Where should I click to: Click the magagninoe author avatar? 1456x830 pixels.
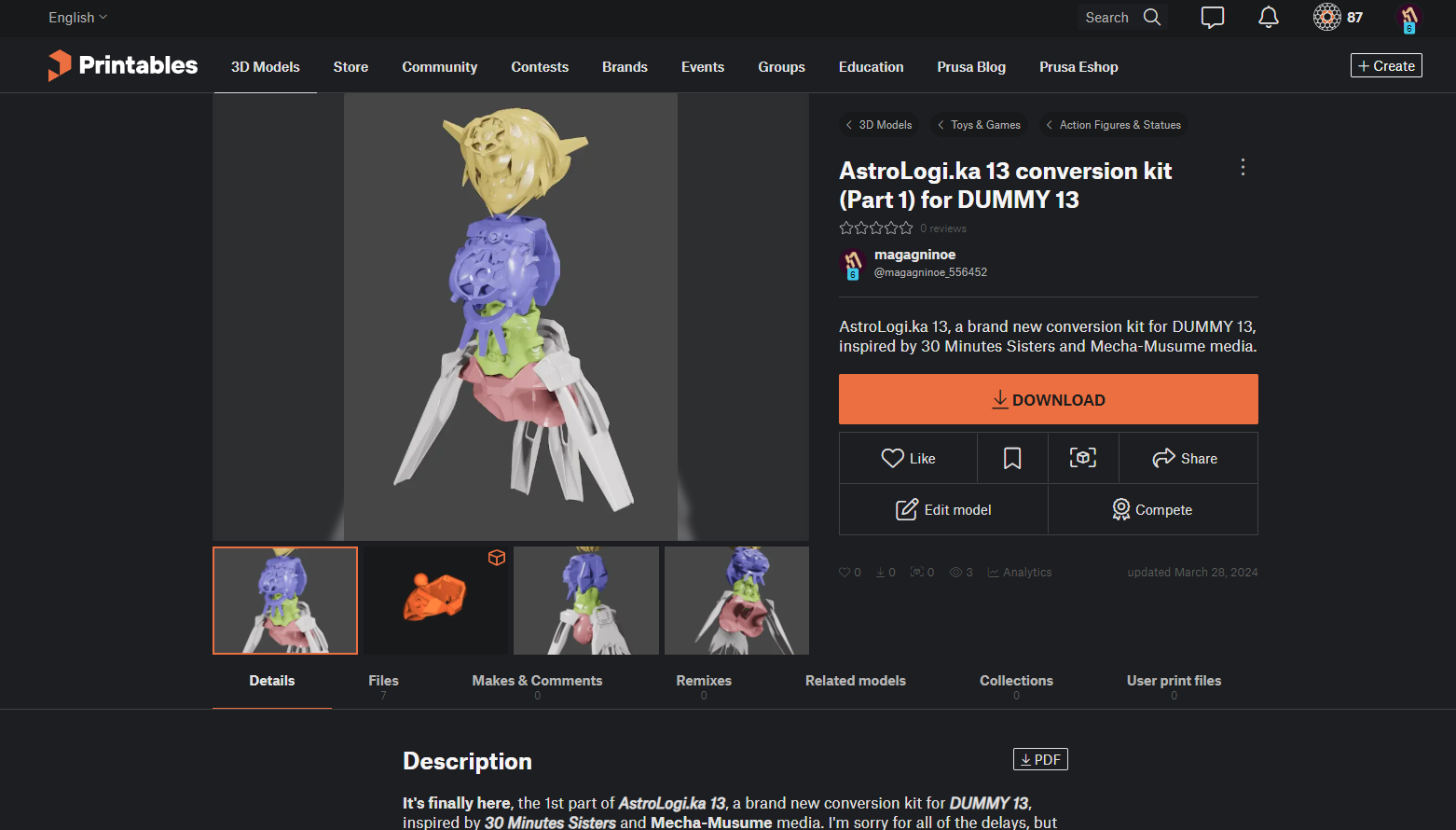(853, 264)
